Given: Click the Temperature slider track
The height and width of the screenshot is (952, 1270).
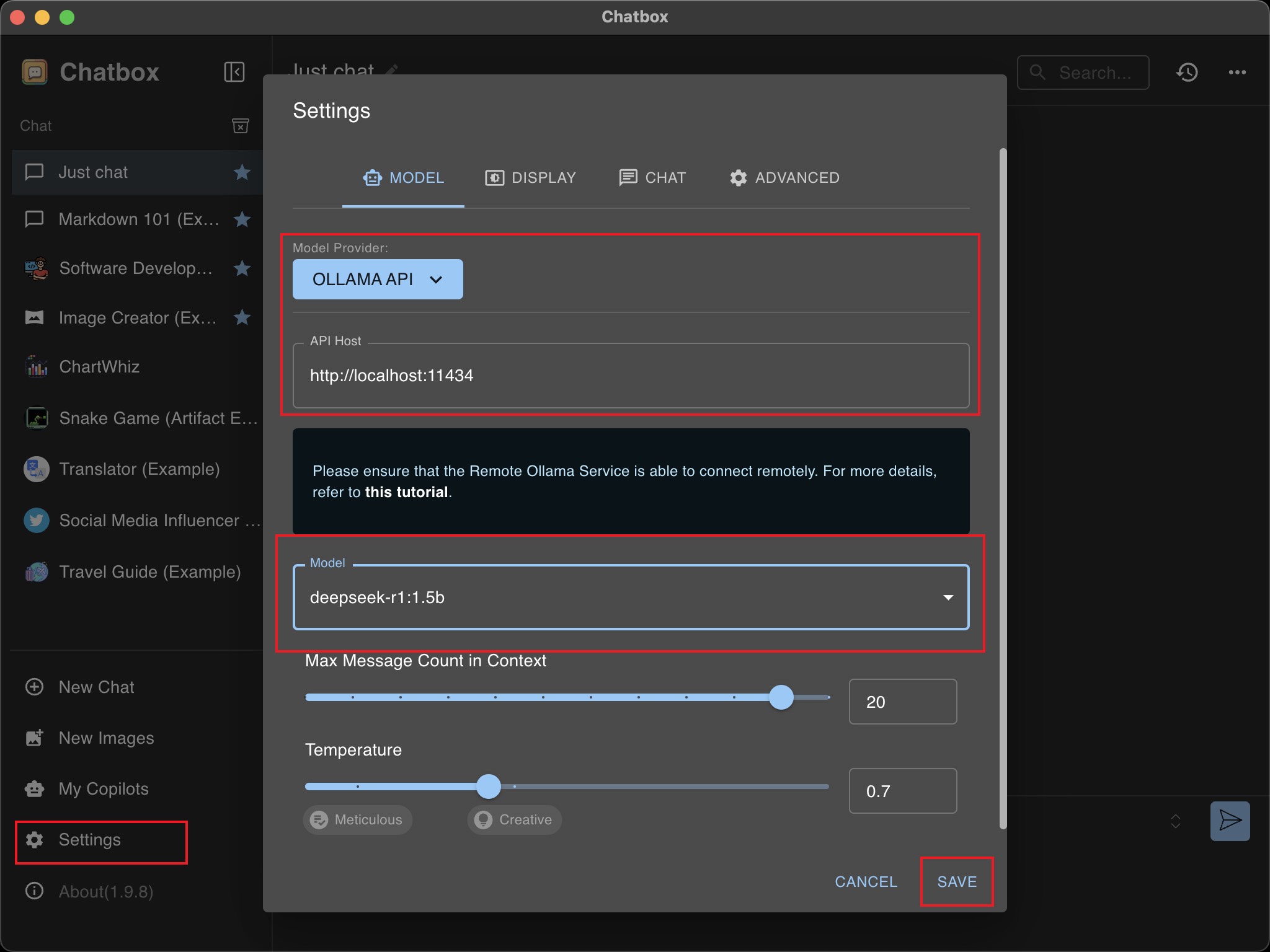Looking at the screenshot, I should (651, 787).
